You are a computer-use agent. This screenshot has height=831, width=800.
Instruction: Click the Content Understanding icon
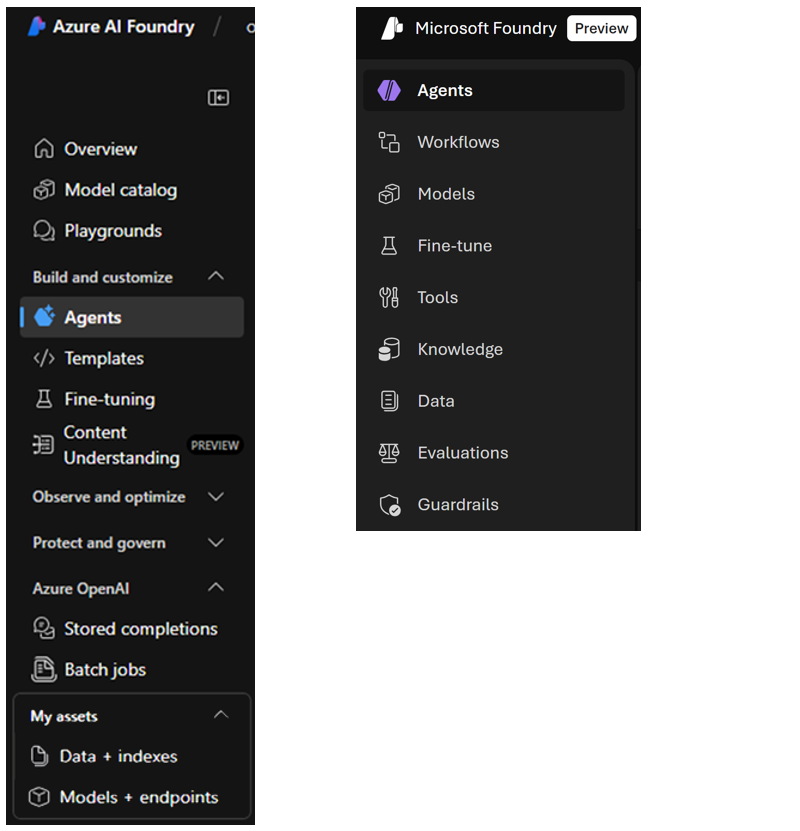click(x=43, y=444)
